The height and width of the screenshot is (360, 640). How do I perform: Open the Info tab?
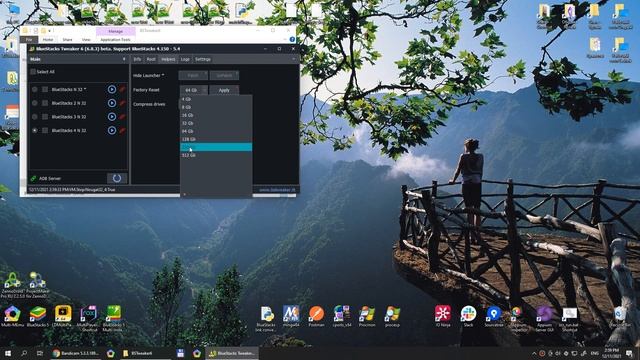pos(137,59)
